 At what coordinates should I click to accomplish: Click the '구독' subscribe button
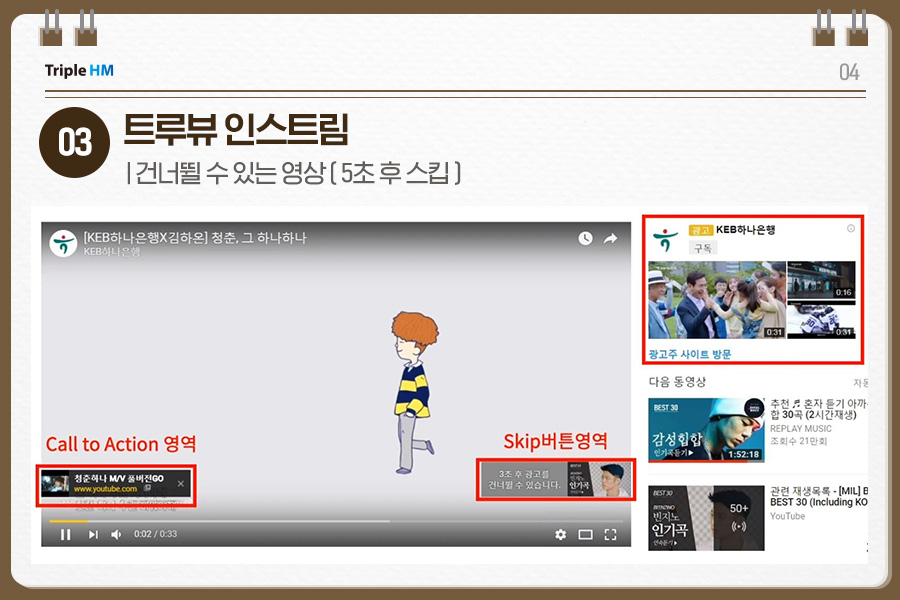(703, 248)
